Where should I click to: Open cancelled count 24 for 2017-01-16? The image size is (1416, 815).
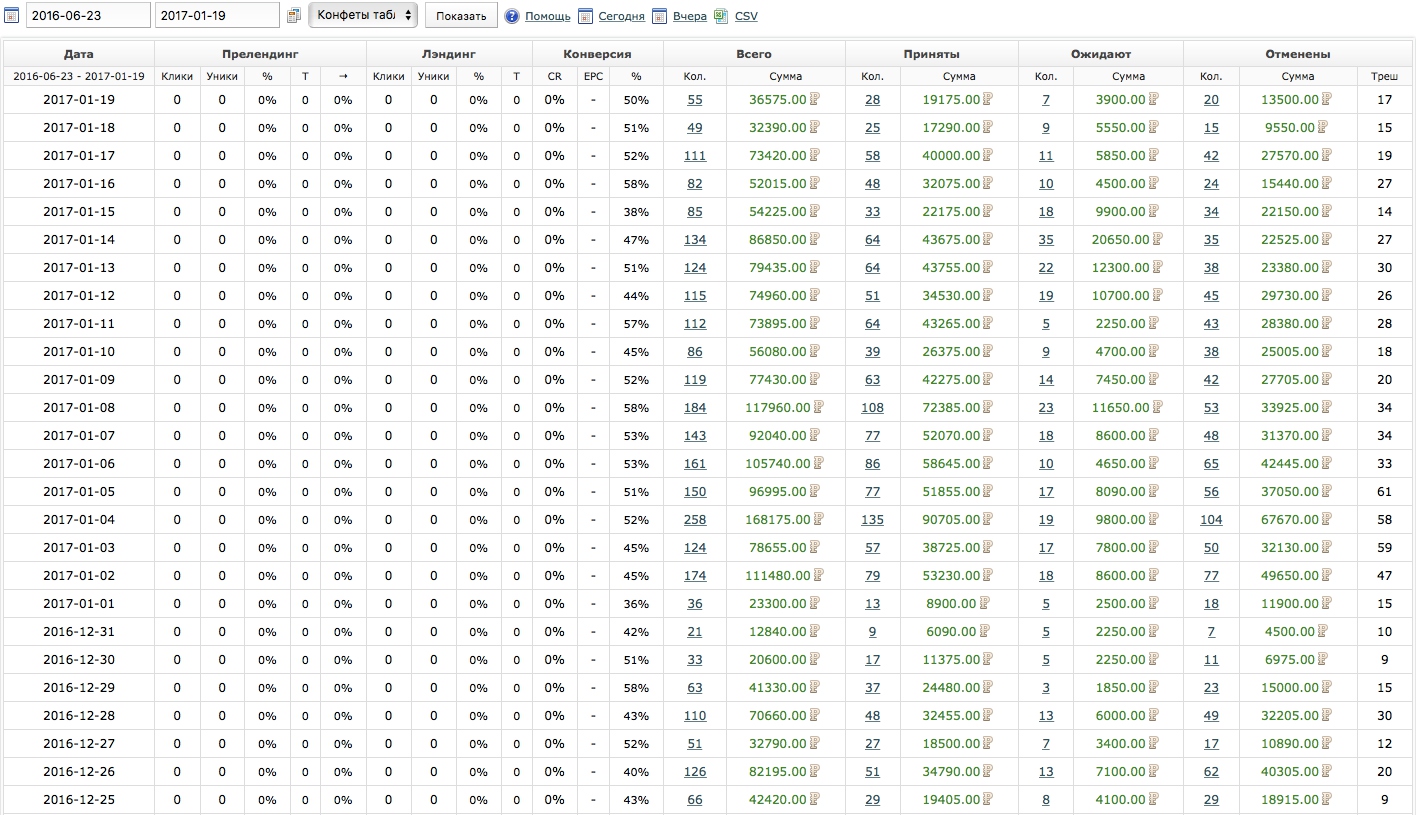tap(1211, 184)
